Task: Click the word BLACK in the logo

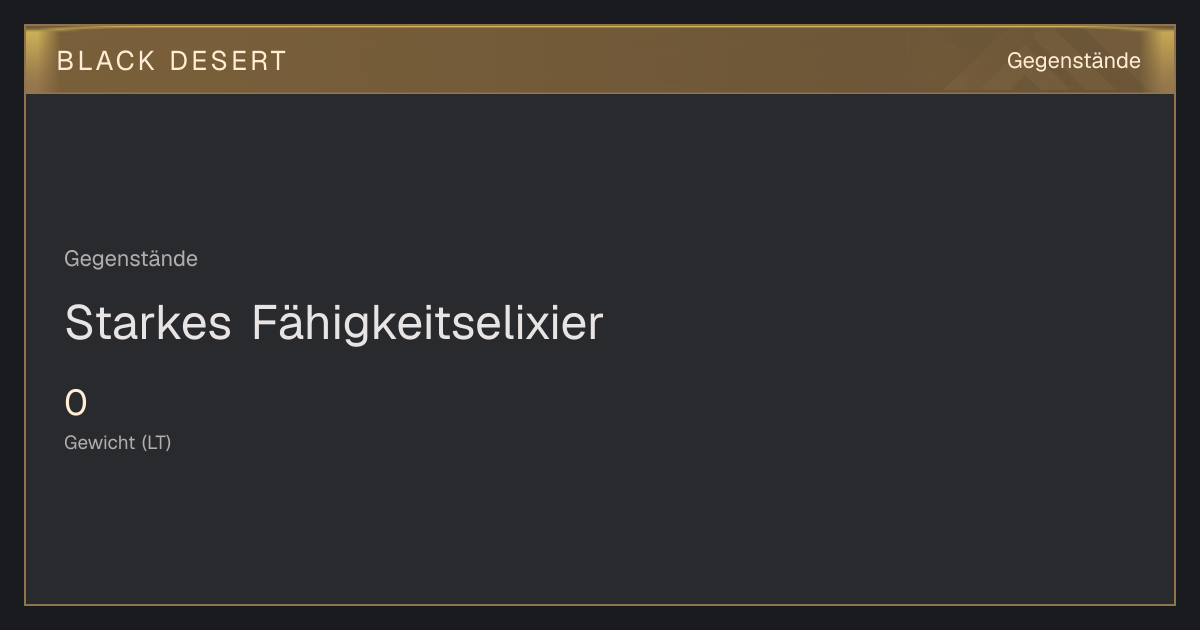Action: coord(106,61)
